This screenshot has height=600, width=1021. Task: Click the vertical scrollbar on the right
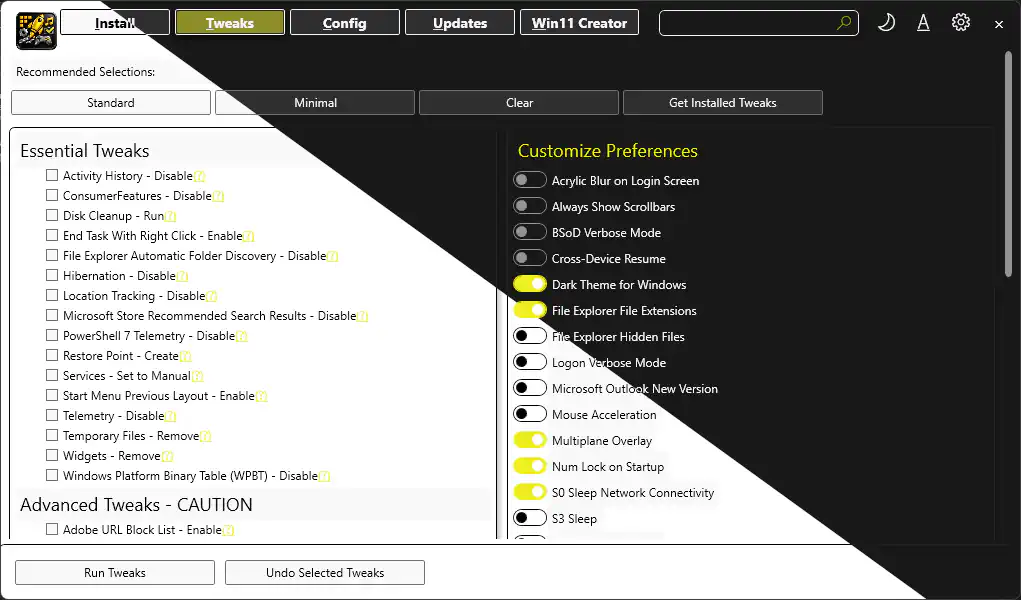click(1009, 166)
